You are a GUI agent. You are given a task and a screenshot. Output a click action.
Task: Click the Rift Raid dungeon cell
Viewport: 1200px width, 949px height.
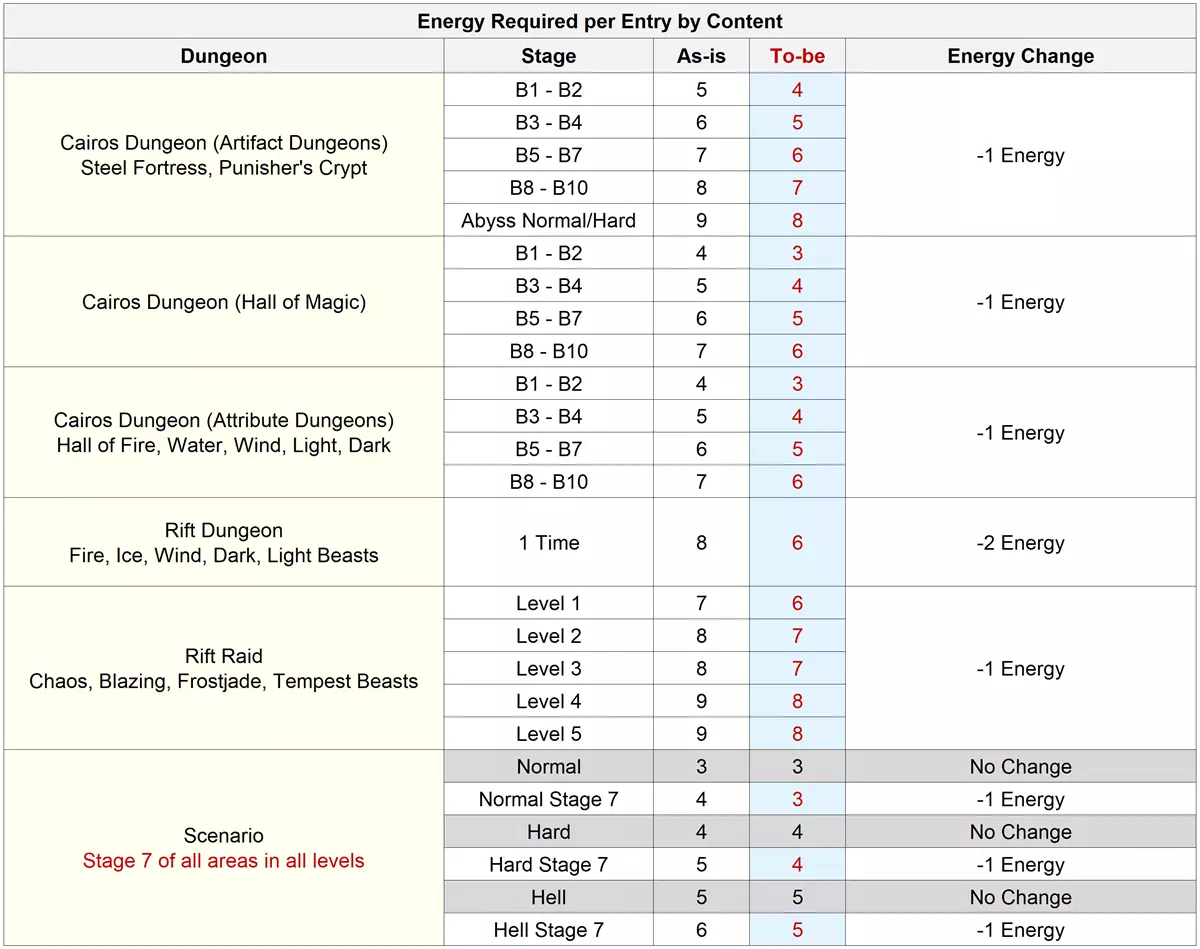pyautogui.click(x=224, y=669)
